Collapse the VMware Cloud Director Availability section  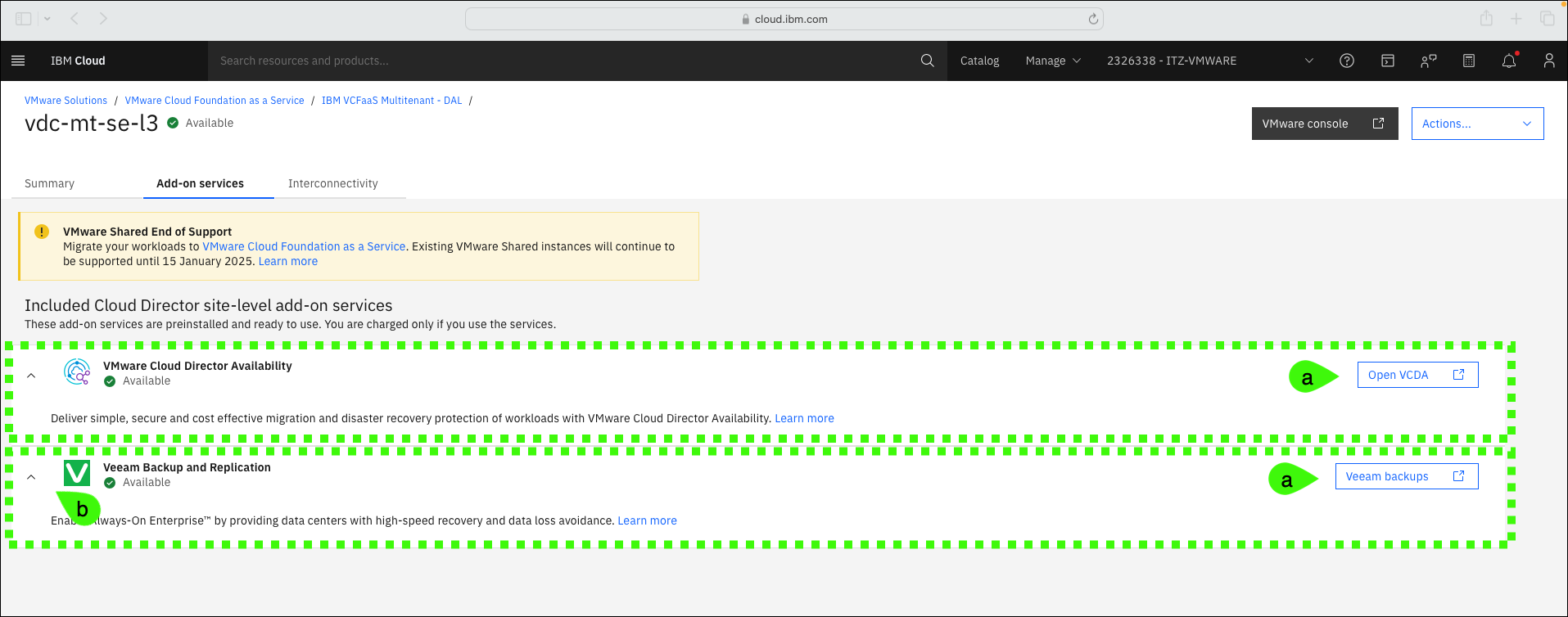coord(31,376)
